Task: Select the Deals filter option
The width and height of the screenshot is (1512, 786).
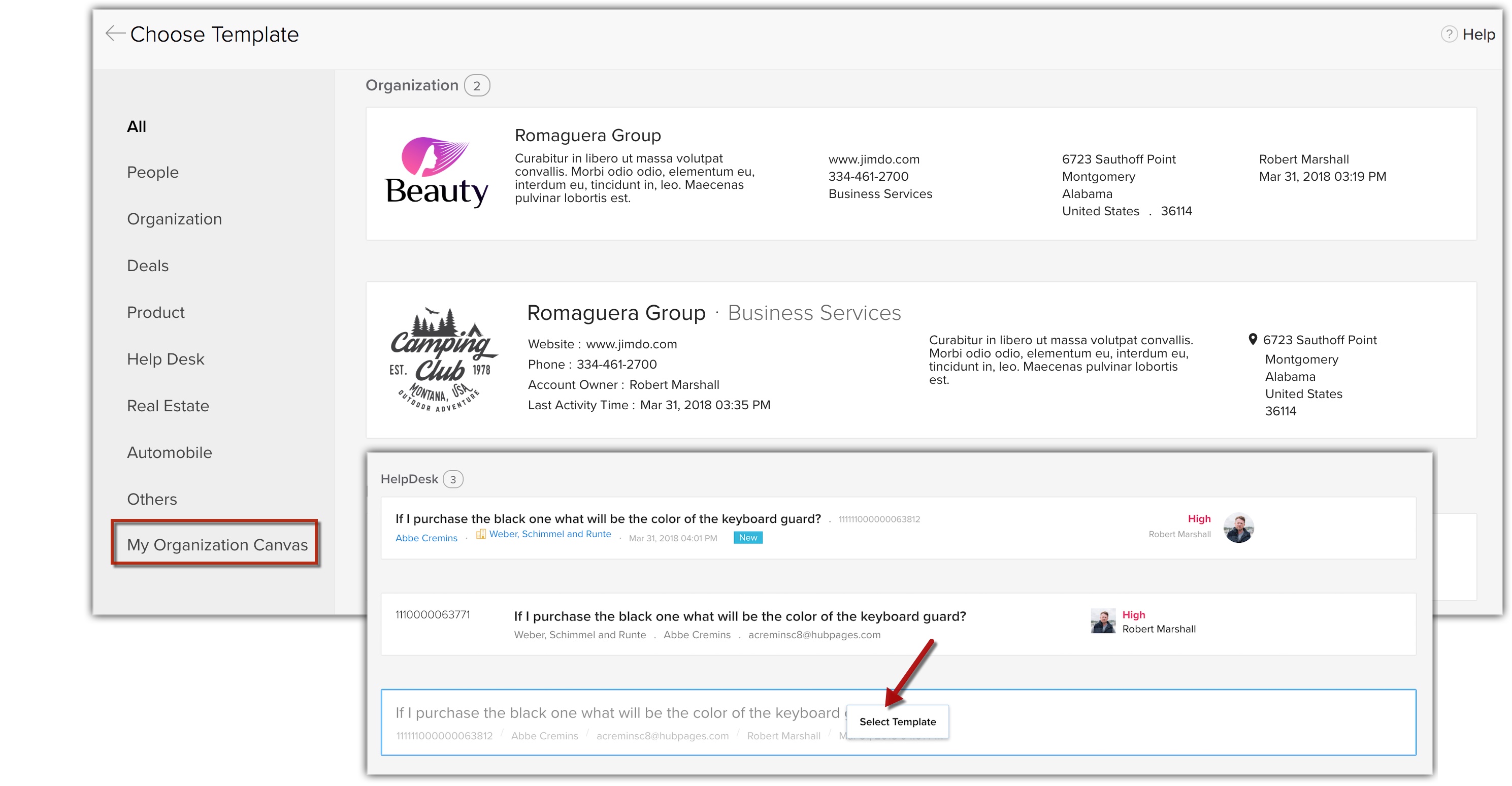Action: [x=149, y=264]
